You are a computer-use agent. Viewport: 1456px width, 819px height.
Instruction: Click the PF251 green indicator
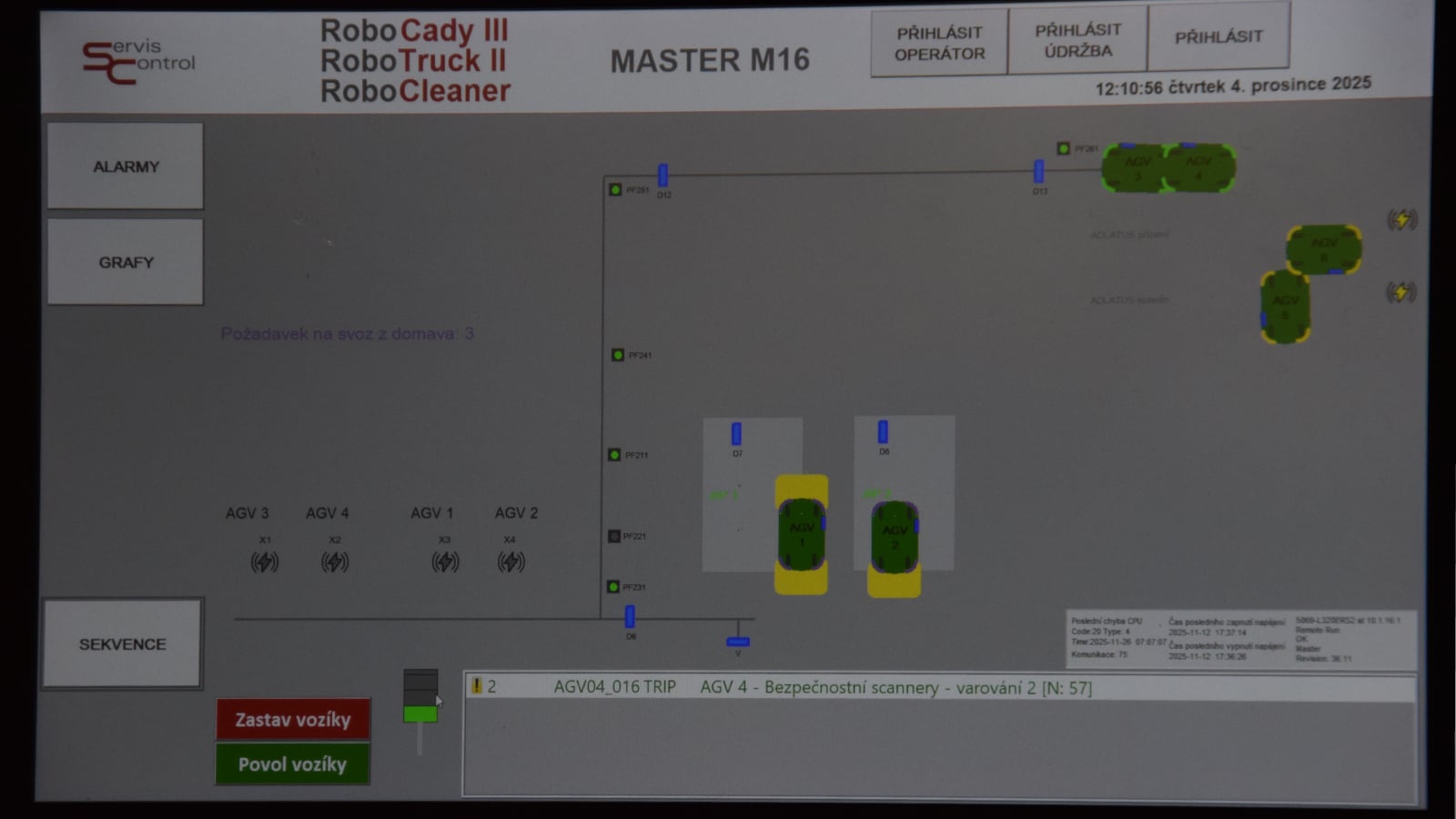(x=615, y=189)
